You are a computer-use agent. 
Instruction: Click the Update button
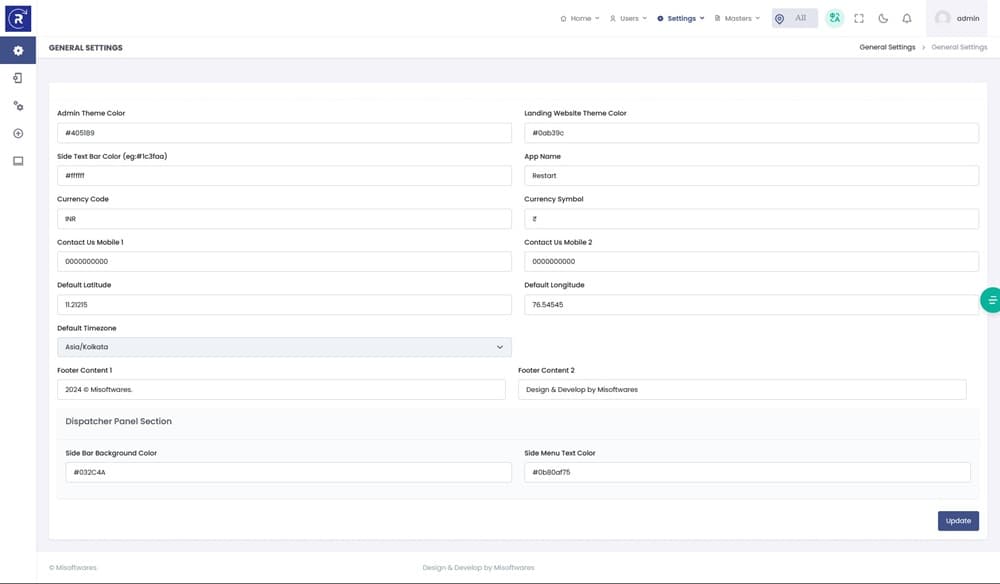(x=958, y=521)
